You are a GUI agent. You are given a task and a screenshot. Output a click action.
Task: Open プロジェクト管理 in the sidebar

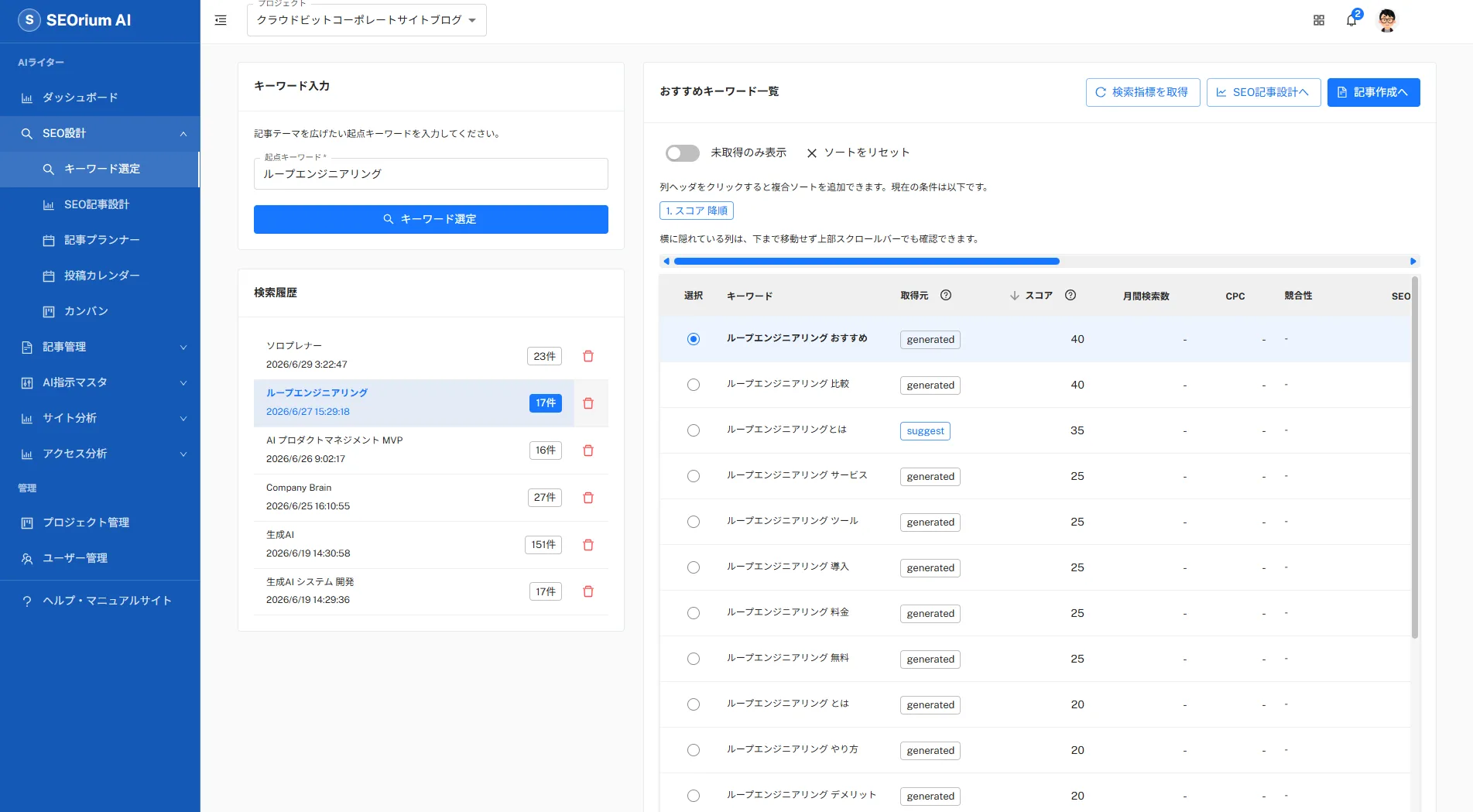pos(100,522)
